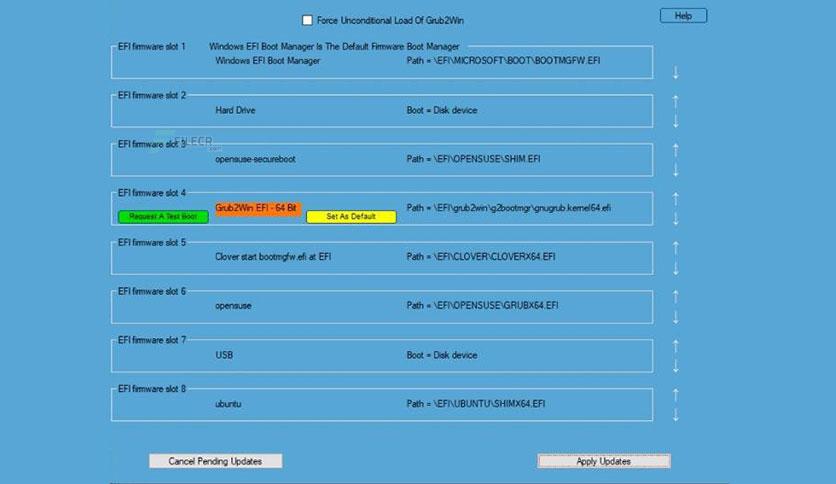This screenshot has width=836, height=484.
Task: Move slot 2 Hard Drive down
Action: (676, 121)
